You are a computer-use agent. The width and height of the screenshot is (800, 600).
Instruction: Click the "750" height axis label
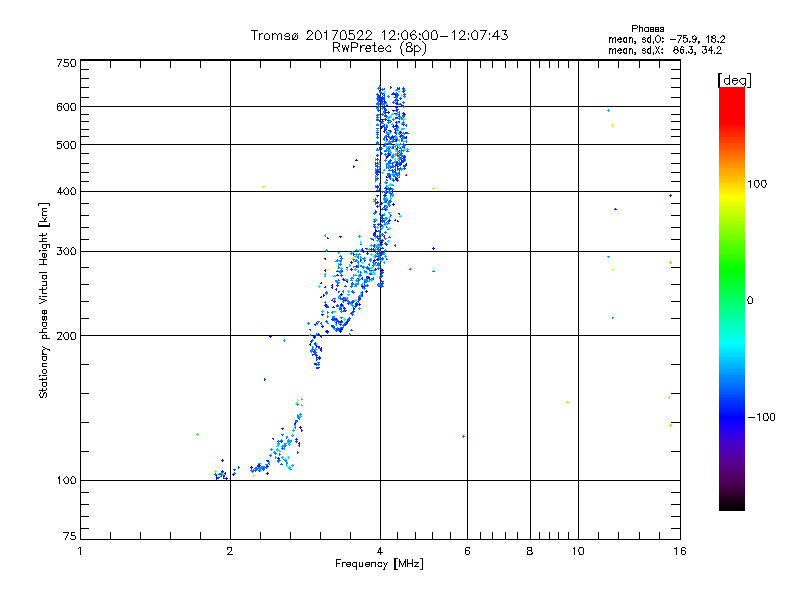coord(66,63)
